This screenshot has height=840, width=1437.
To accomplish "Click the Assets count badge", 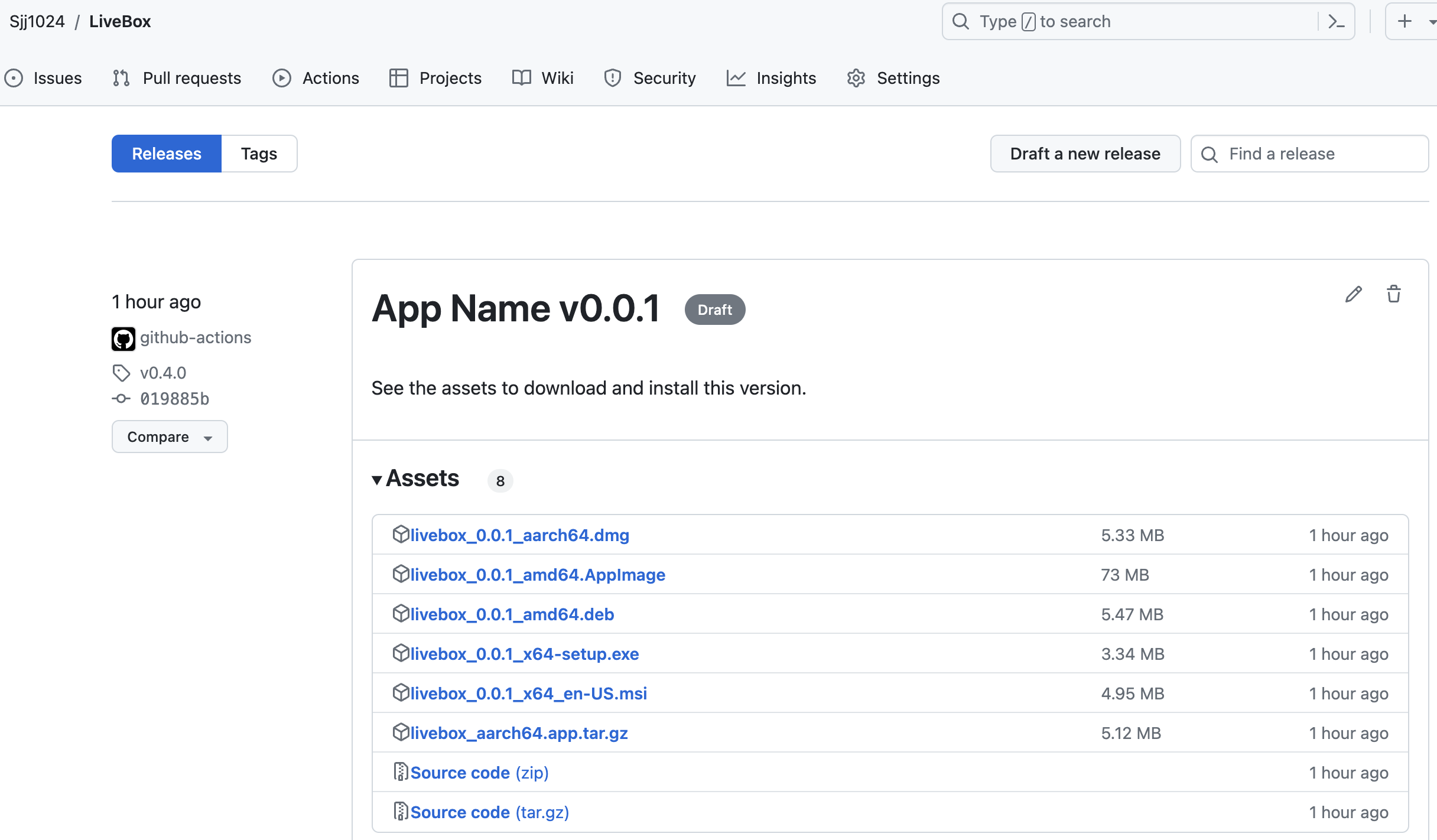I will pos(500,480).
